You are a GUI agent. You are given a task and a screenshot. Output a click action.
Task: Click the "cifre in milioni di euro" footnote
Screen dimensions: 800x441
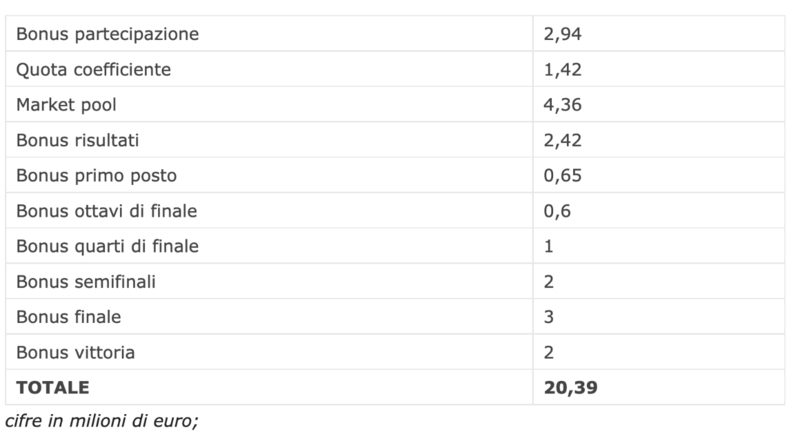(x=102, y=421)
